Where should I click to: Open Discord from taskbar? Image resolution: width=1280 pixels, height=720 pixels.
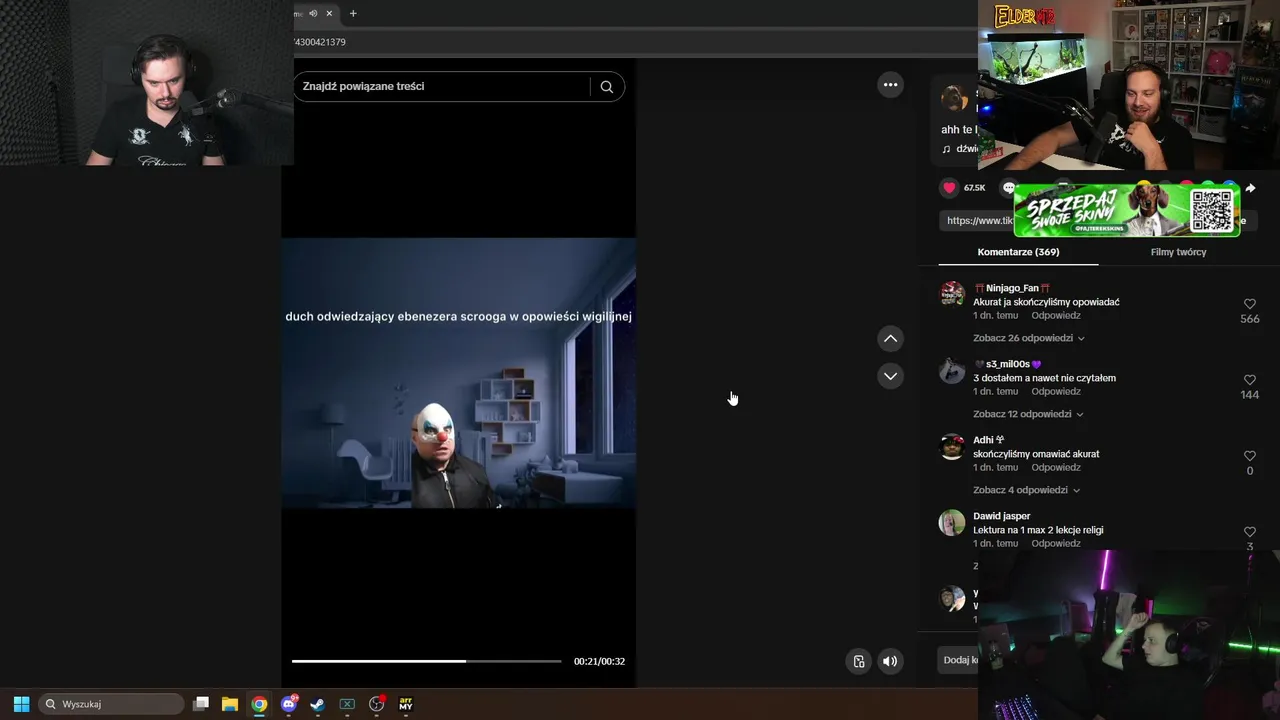(x=289, y=704)
